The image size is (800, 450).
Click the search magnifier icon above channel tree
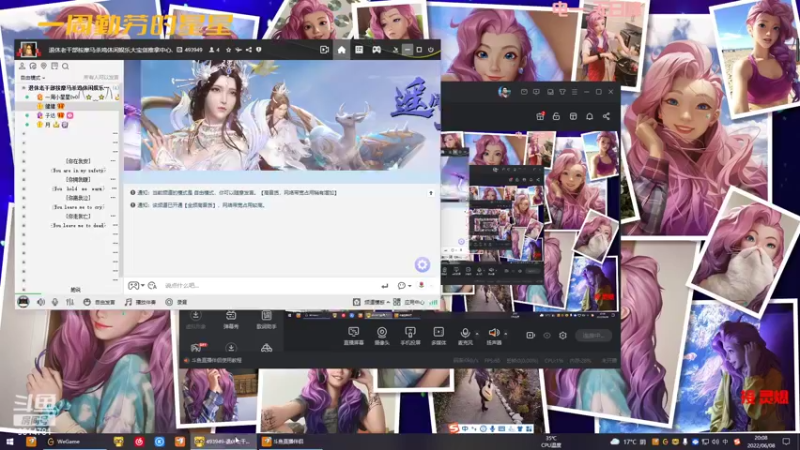click(65, 66)
